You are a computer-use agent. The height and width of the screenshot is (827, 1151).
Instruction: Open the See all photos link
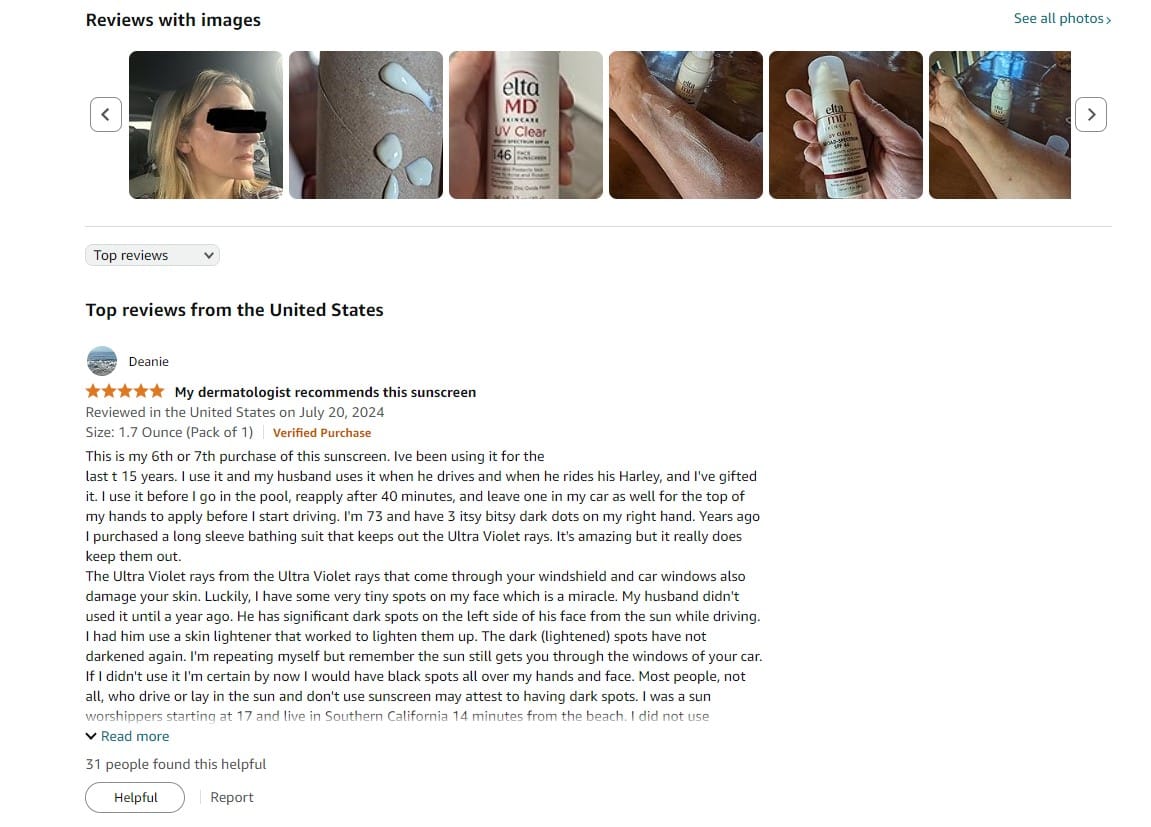click(x=1062, y=18)
